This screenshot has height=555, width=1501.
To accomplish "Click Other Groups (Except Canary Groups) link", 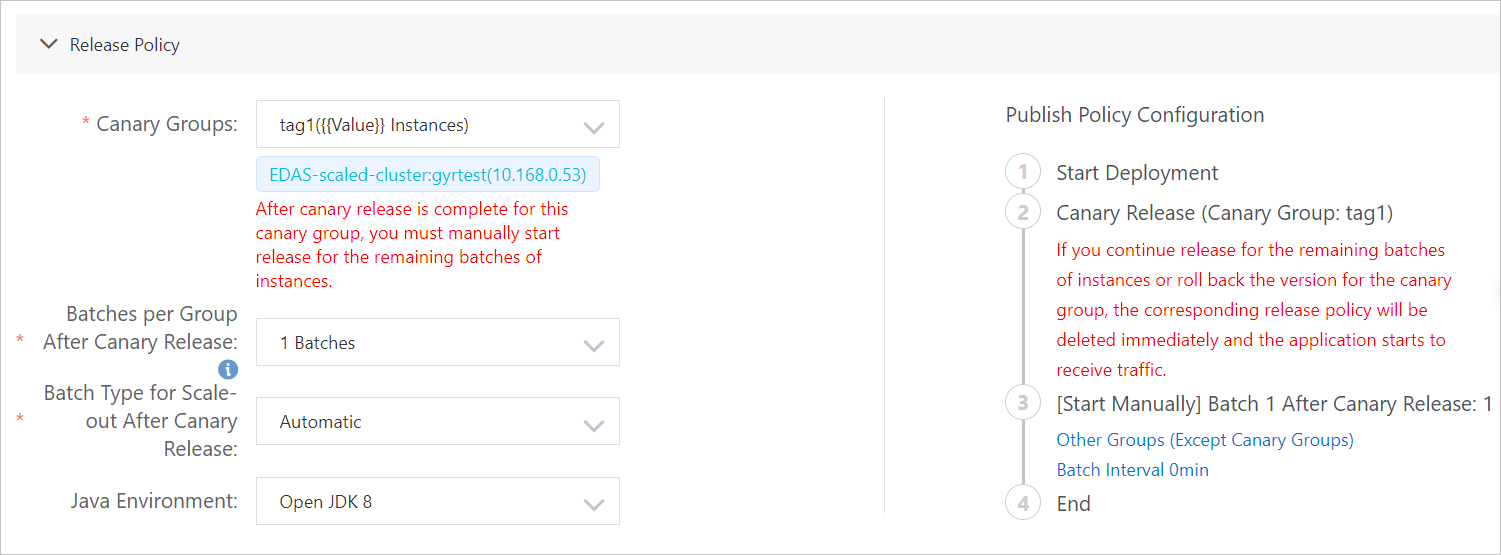I will coord(1204,440).
